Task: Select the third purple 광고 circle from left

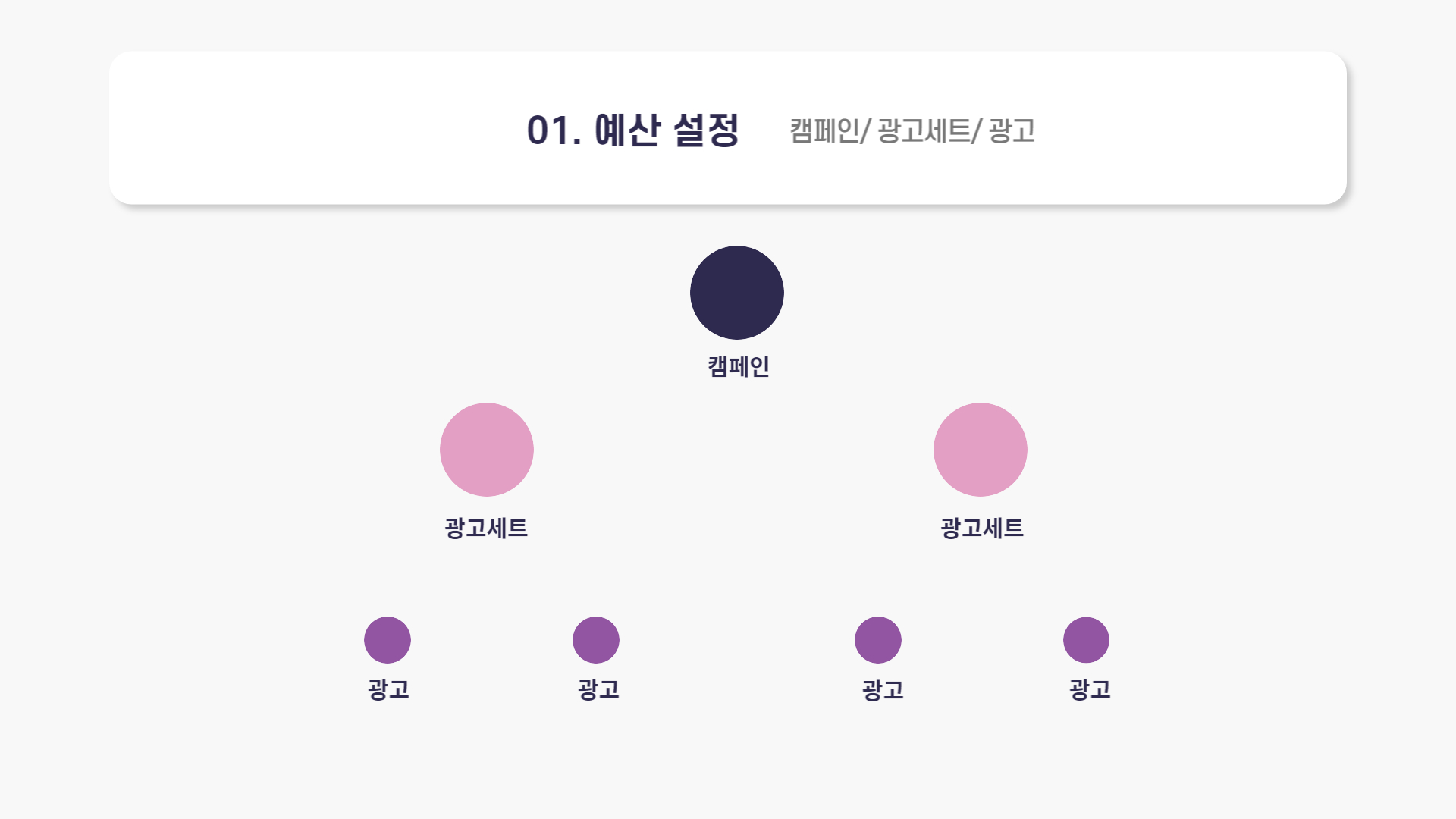Action: coord(878,640)
